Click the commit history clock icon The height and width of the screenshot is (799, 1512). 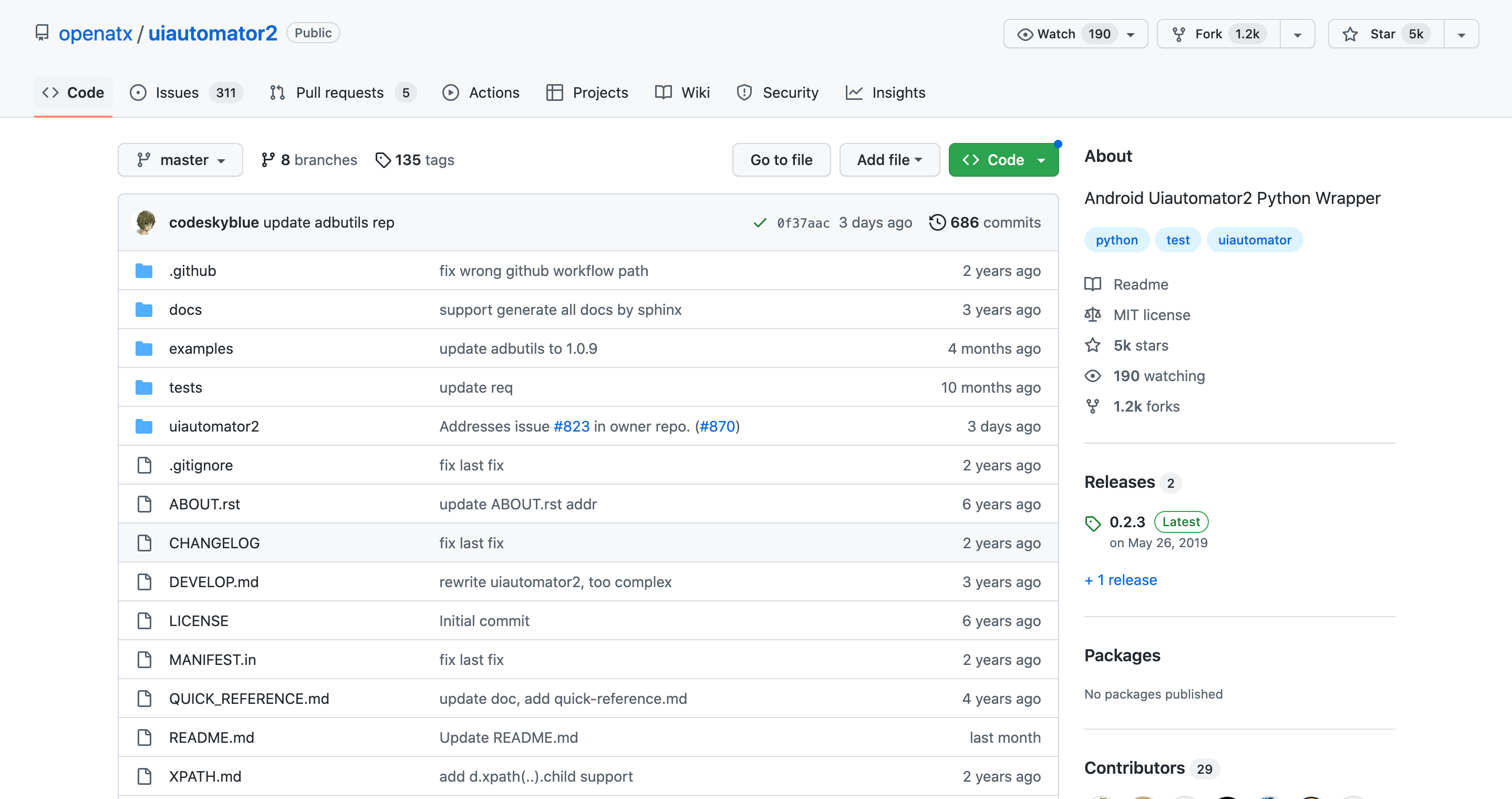click(937, 222)
